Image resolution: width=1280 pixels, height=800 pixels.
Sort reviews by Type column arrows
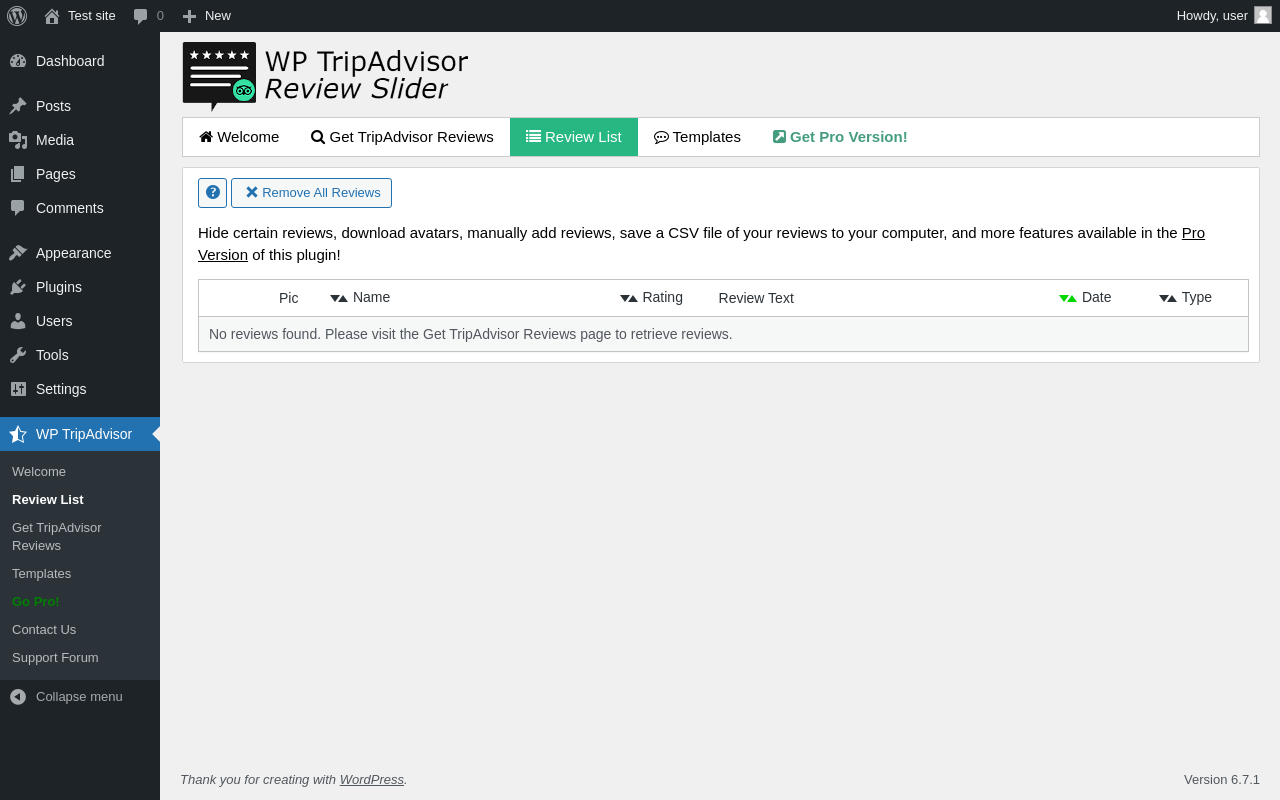click(x=1168, y=298)
